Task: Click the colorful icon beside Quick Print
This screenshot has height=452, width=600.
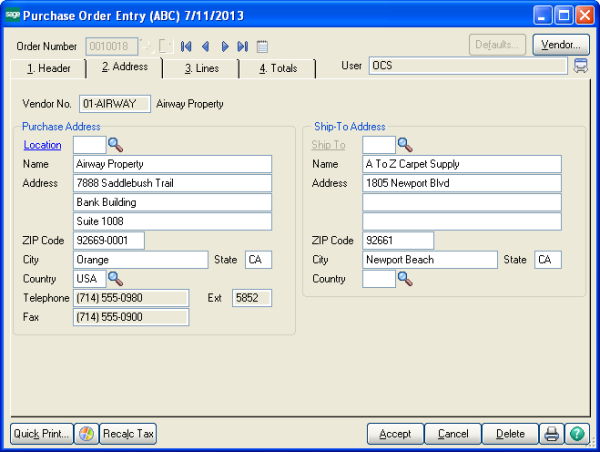Action: (x=86, y=434)
